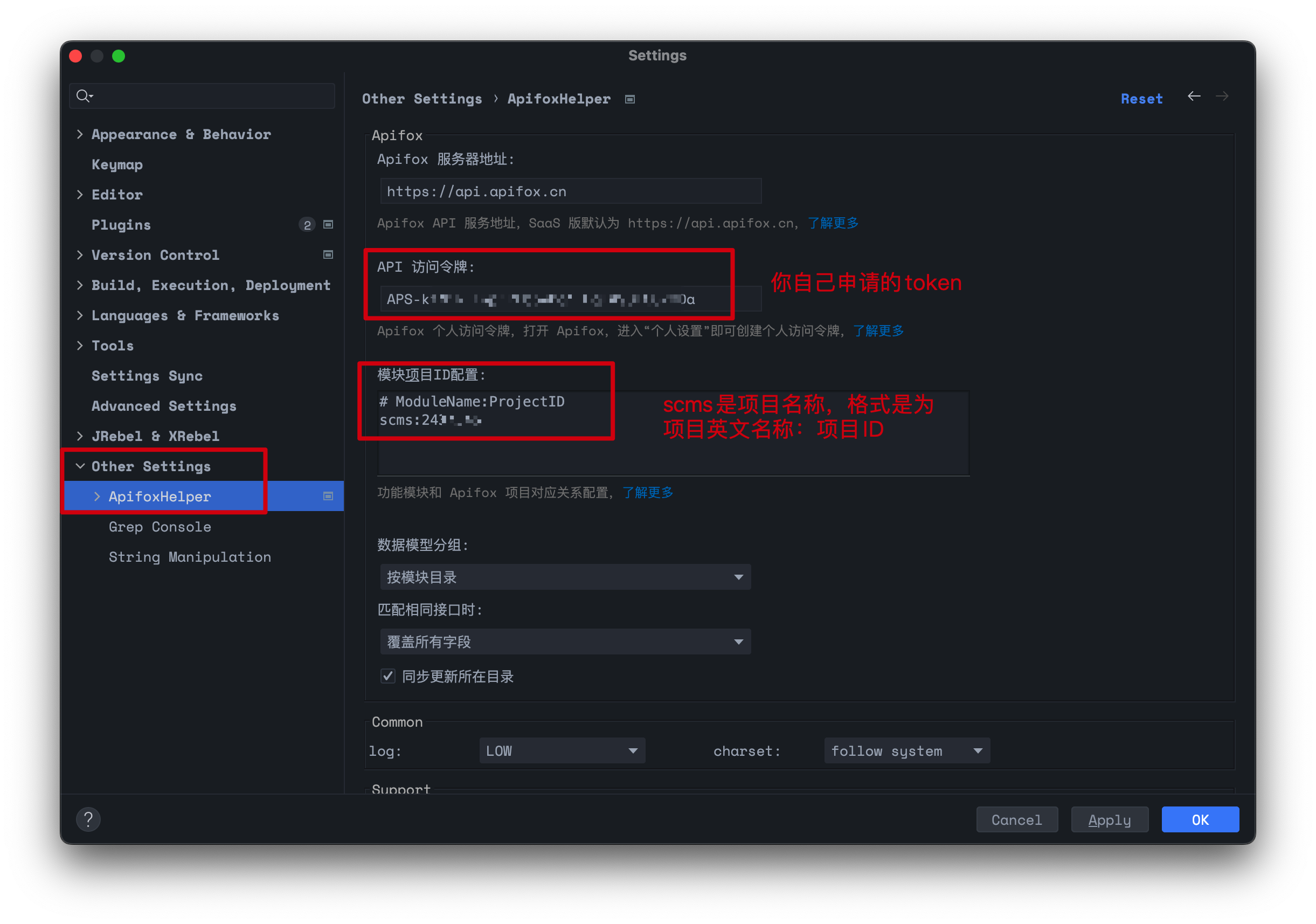The height and width of the screenshot is (924, 1316).
Task: Click the Plugins update count badge
Action: tap(307, 225)
